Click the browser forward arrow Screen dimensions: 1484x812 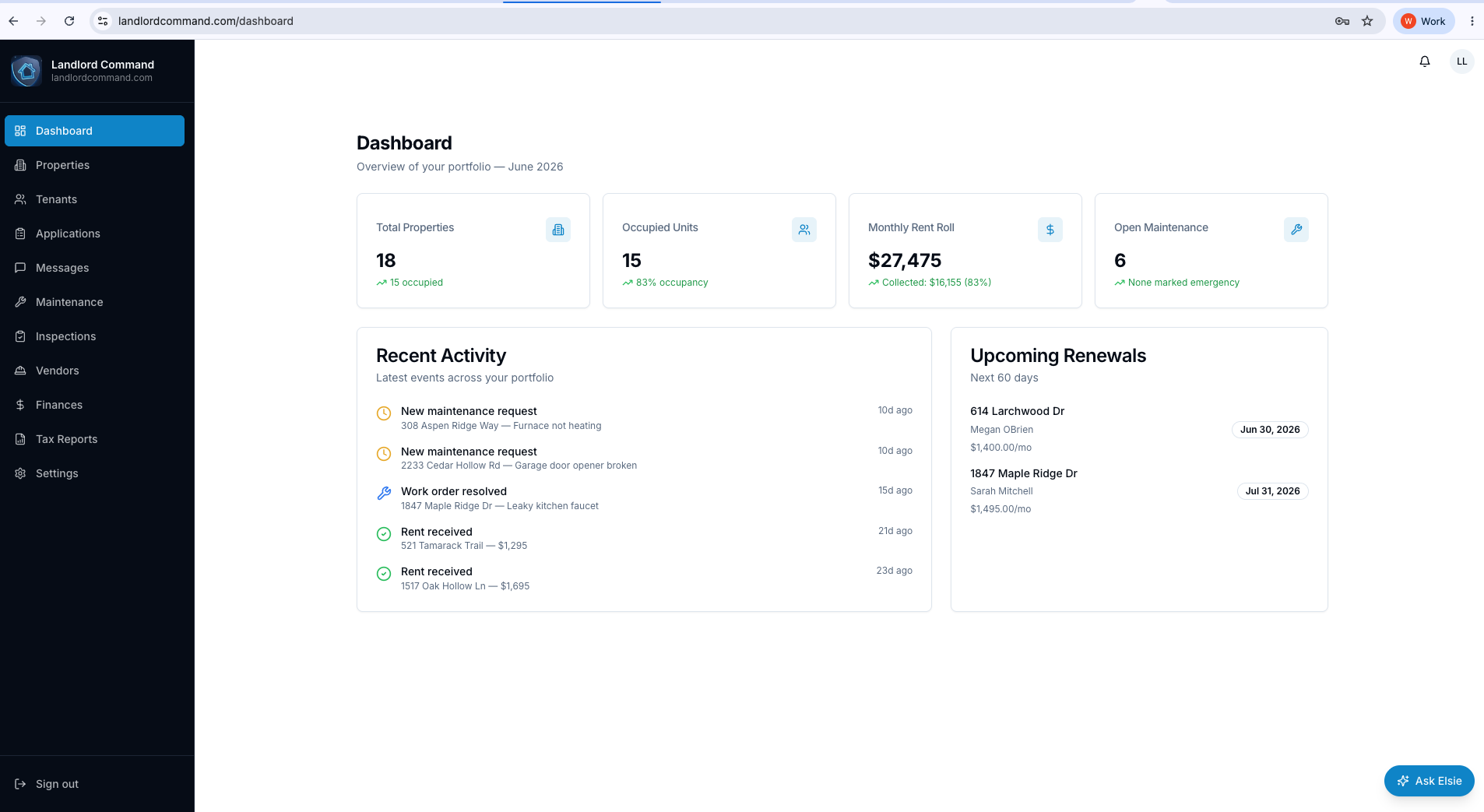41,21
